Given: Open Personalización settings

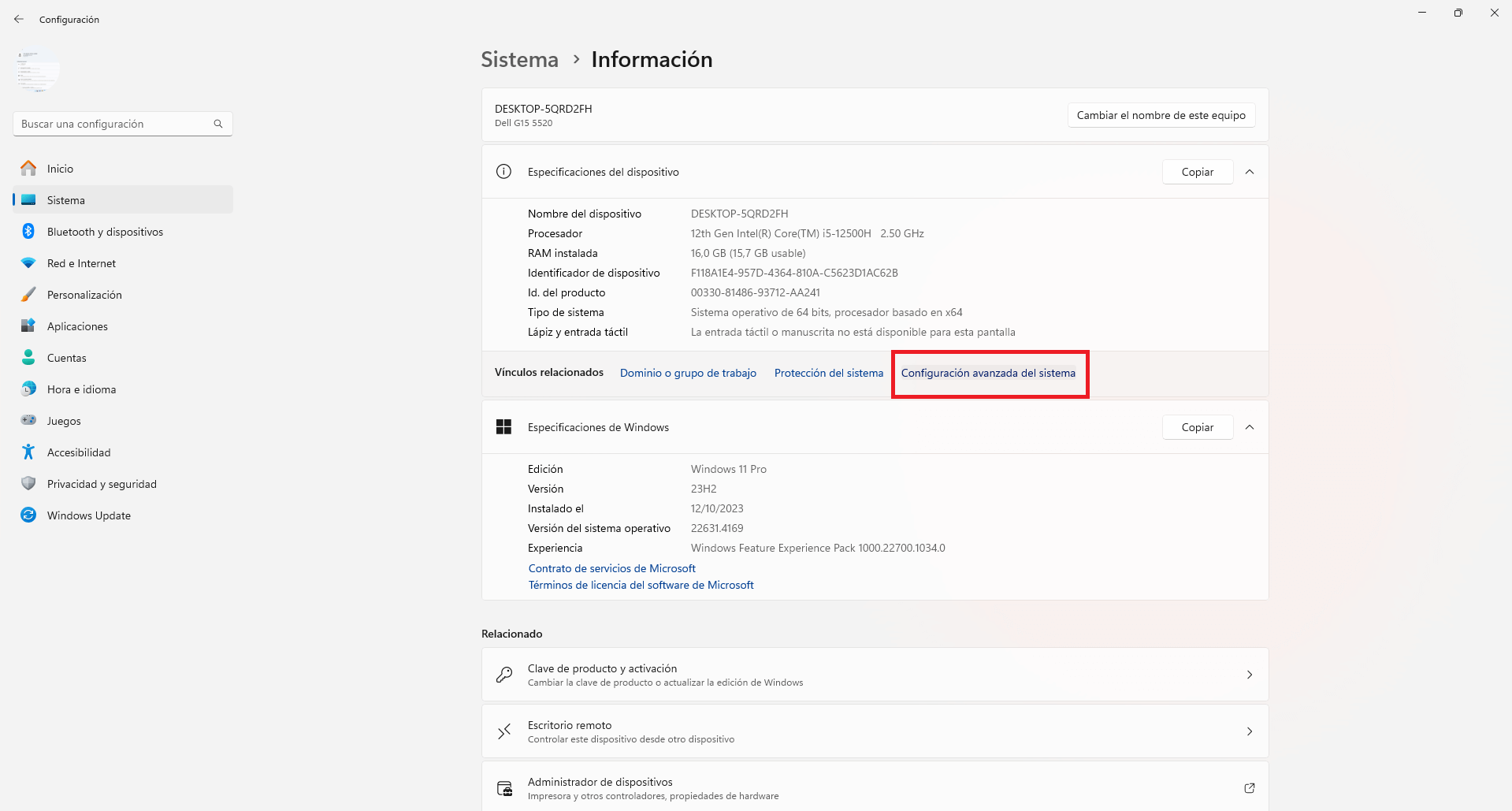Looking at the screenshot, I should coord(123,295).
